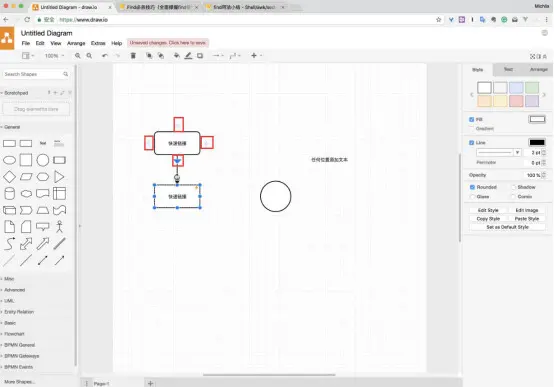This screenshot has width=554, height=387.
Task: Collapse the General shapes section
Action: click(12, 127)
